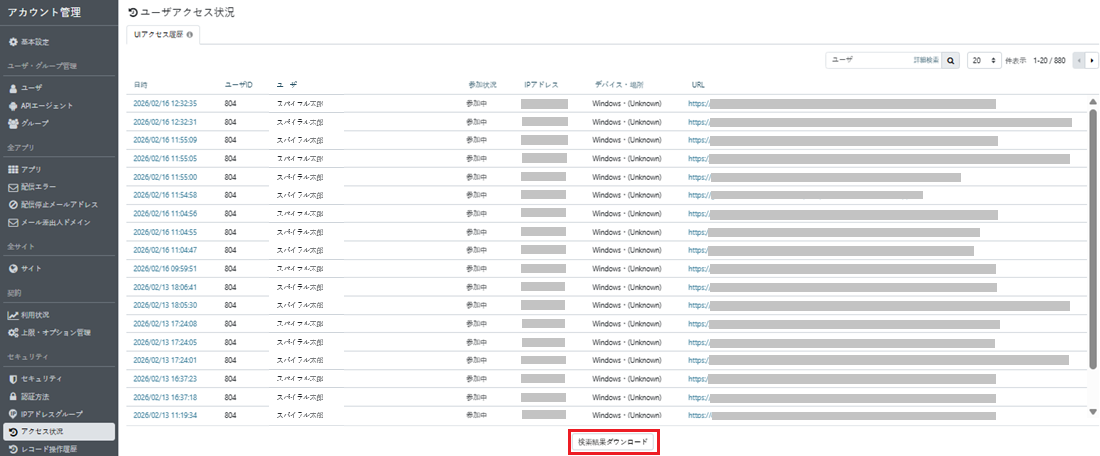Open 配信エラー envelope icon in sidebar
The image size is (1100, 456).
pos(13,187)
